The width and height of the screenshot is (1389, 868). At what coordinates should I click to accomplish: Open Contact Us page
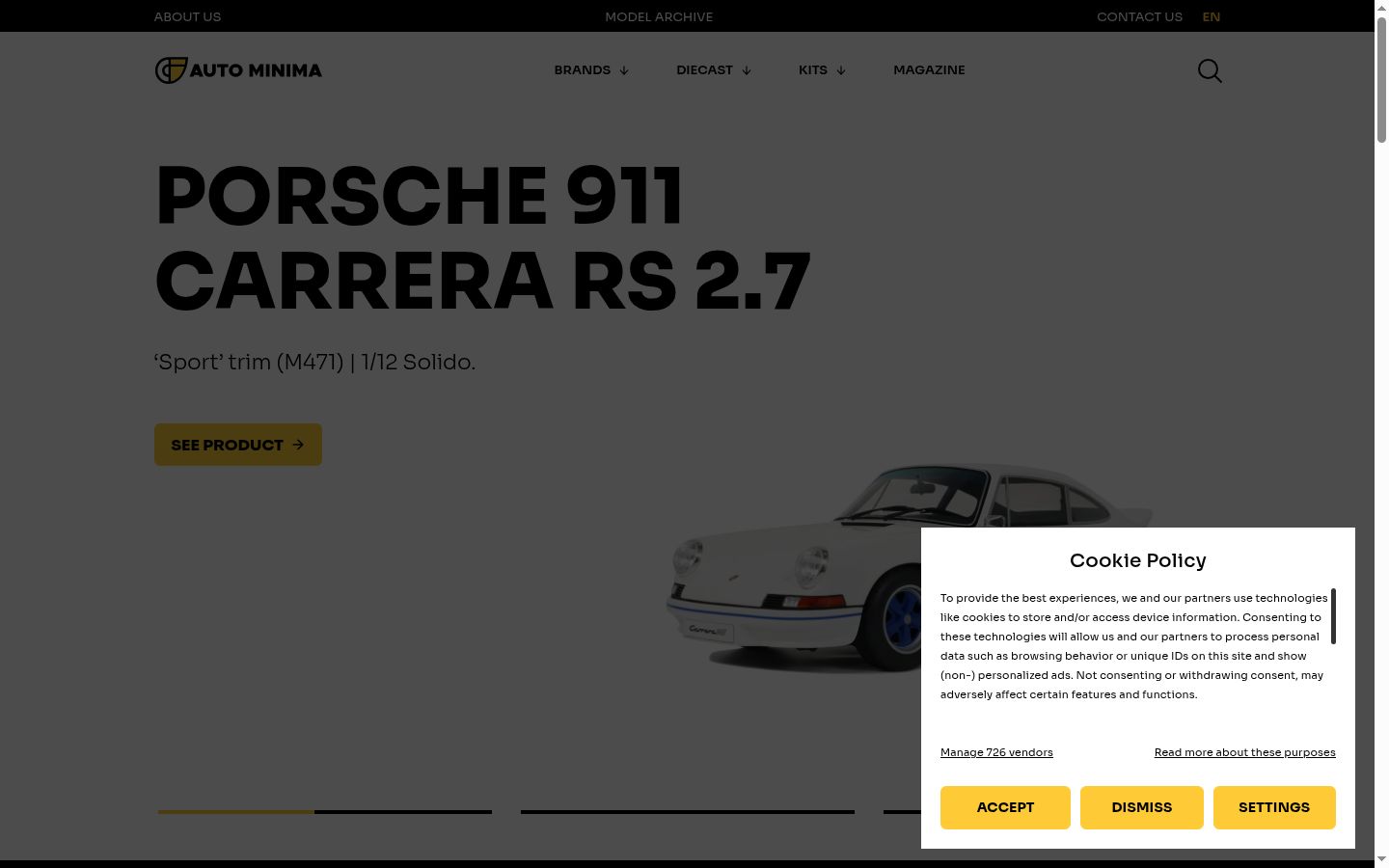(x=1139, y=16)
